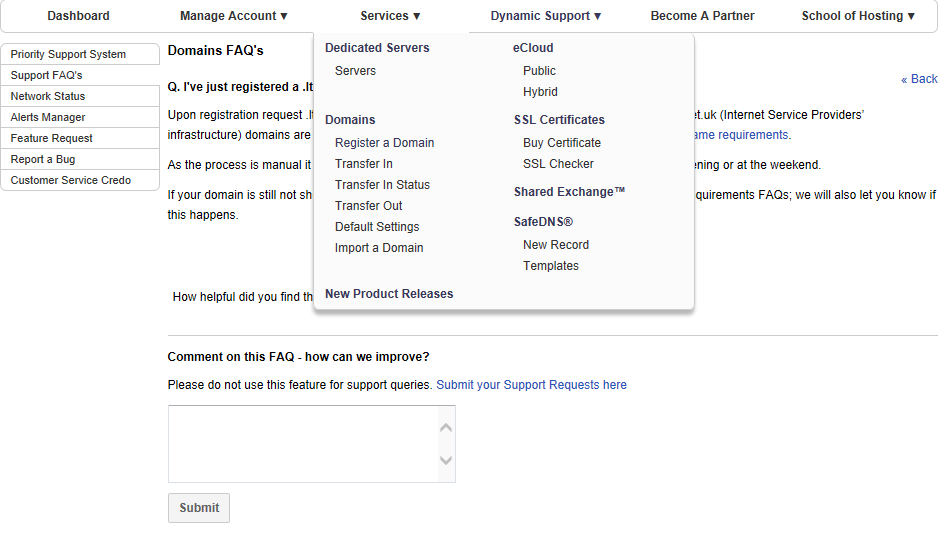Open Submit your Support Requests here link
Image resolution: width=941 pixels, height=536 pixels.
point(531,385)
